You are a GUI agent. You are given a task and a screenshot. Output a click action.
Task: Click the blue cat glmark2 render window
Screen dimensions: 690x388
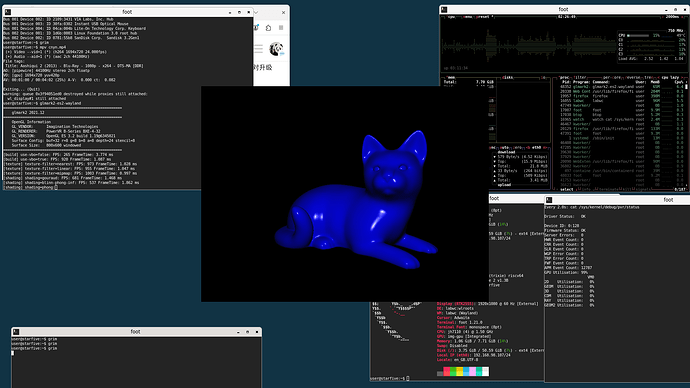[345, 194]
